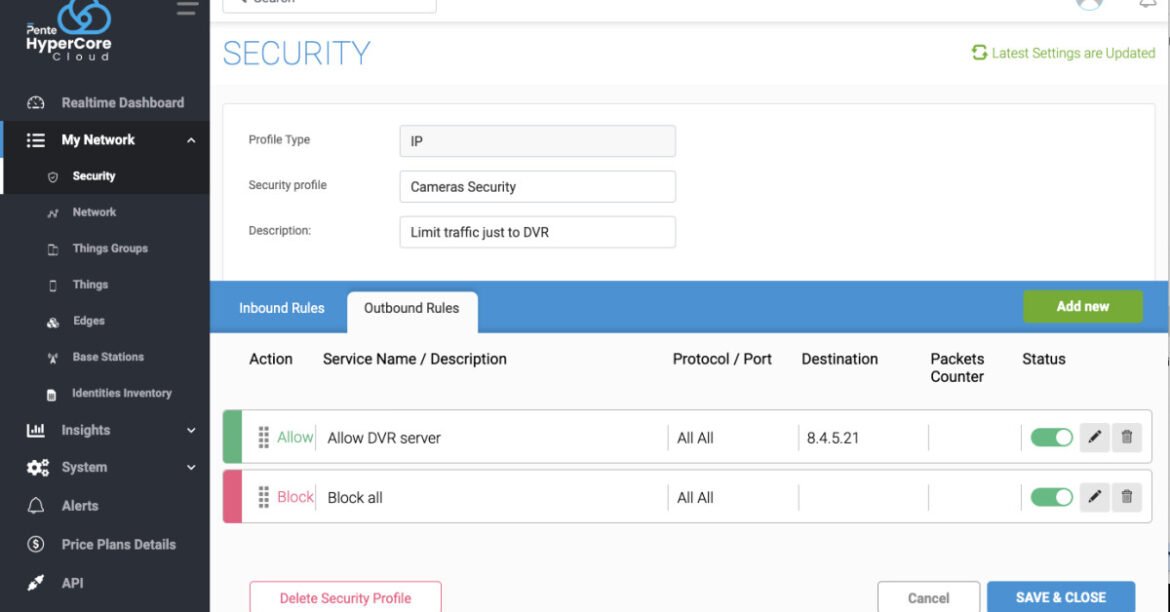
Task: Click trash icon for Block all rule
Action: coord(1127,497)
